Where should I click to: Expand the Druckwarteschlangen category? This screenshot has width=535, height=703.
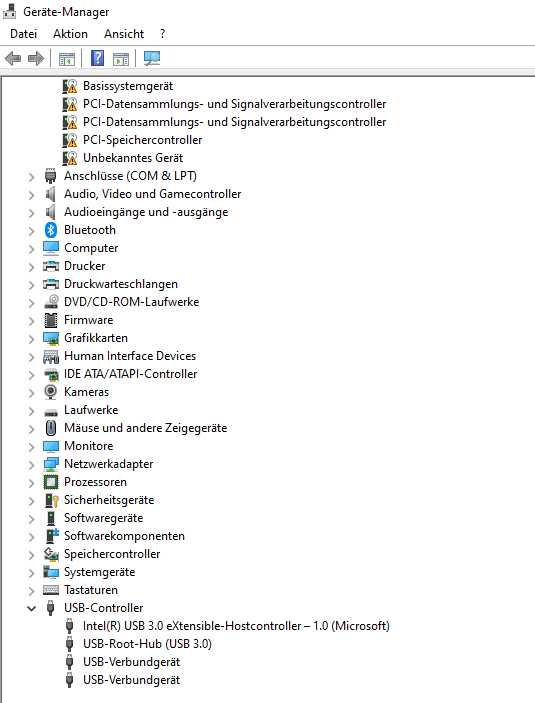coord(31,285)
